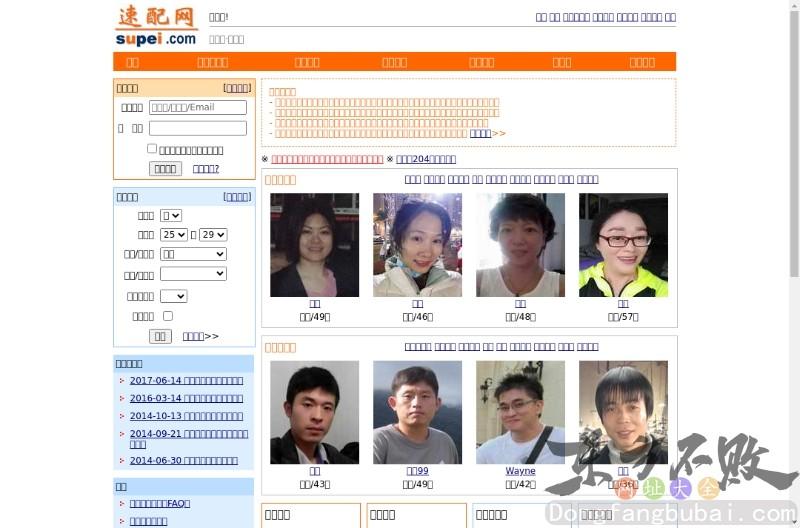Viewport: 800px width, 528px height.
Task: Open profile photo of woman wearing glasses
Action: (622, 245)
